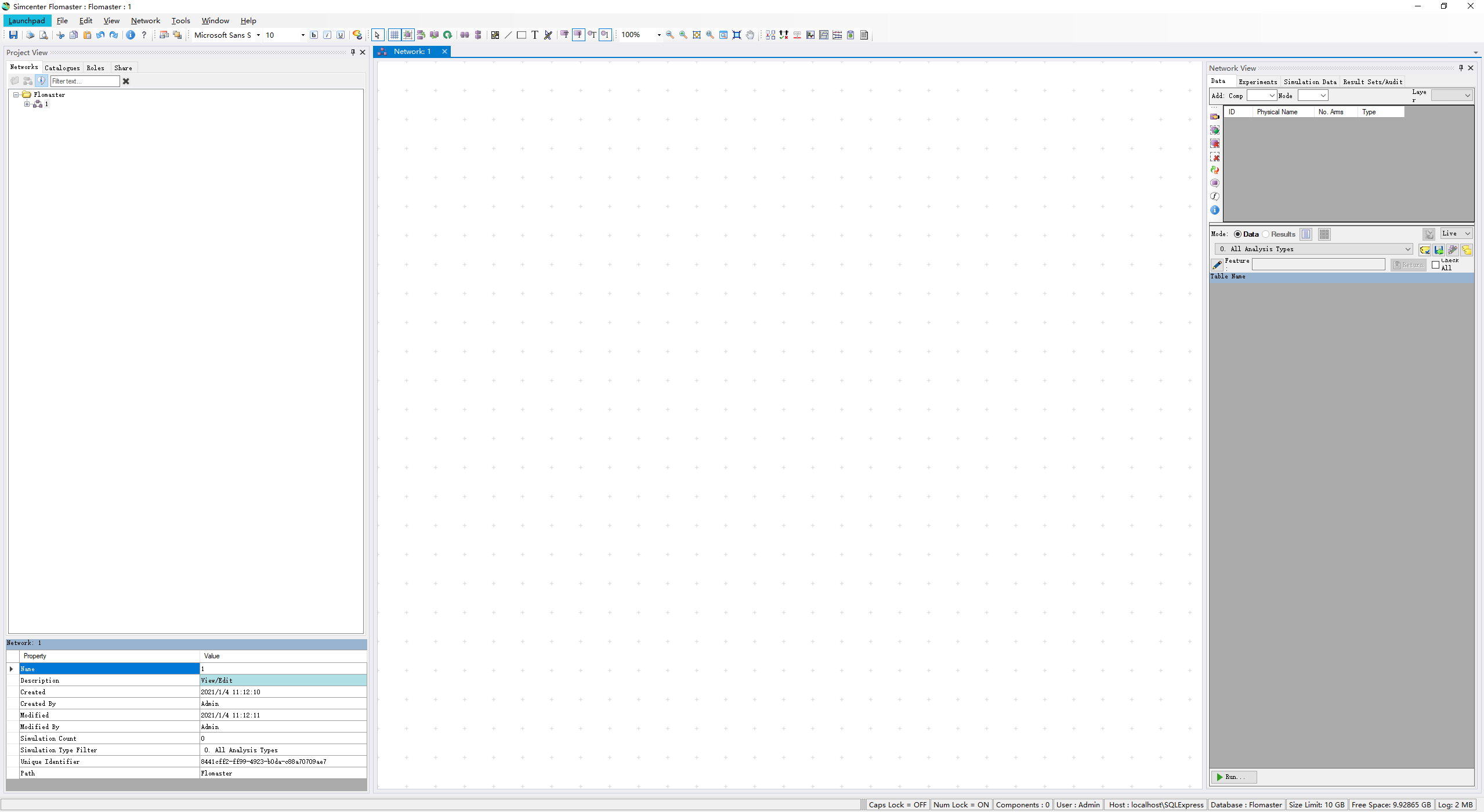Viewport: 1484px width, 812px height.
Task: Close the Network: 1 document tab
Action: 444,52
